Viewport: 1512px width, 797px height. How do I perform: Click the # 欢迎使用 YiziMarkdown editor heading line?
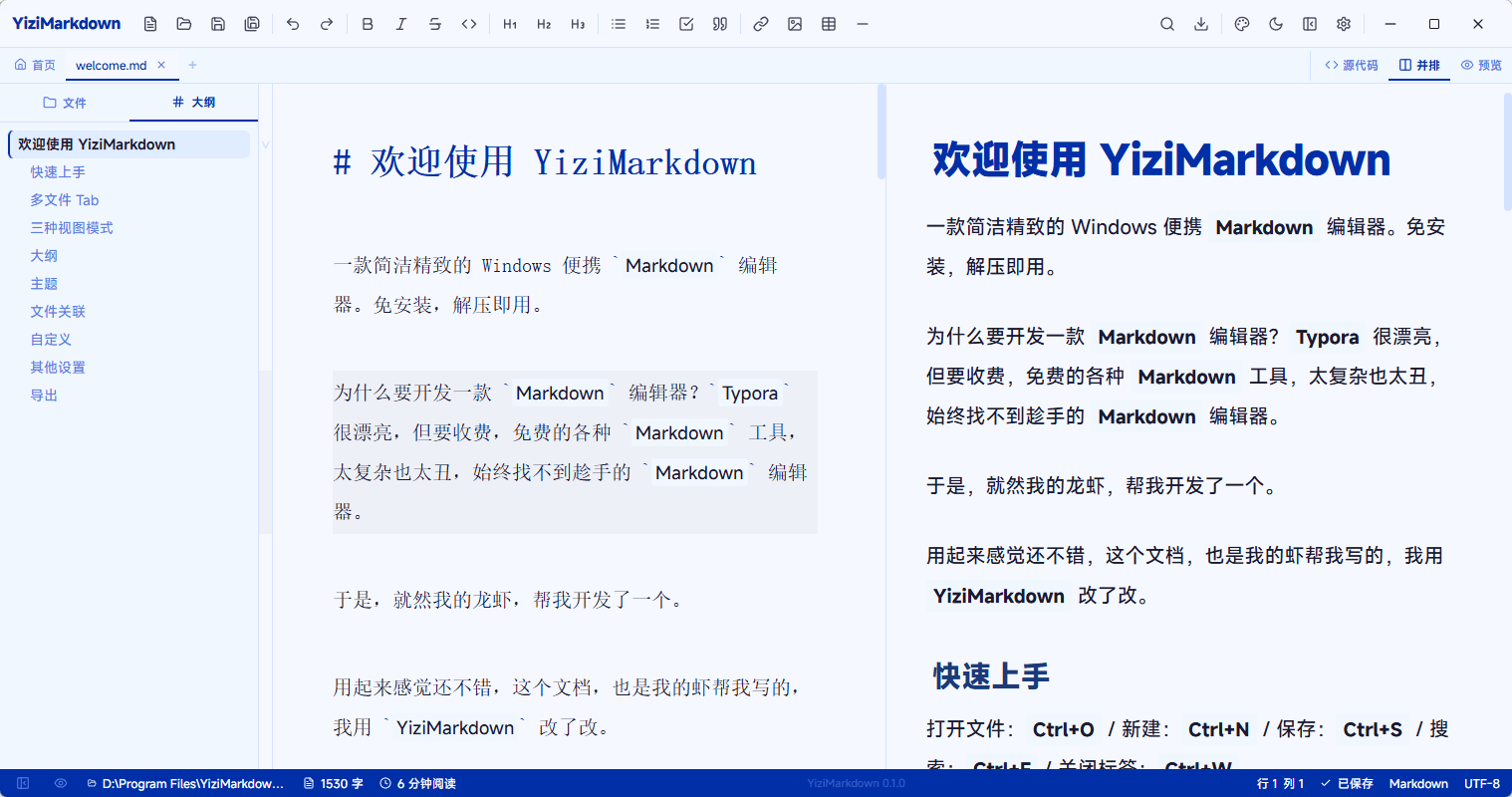tap(545, 162)
